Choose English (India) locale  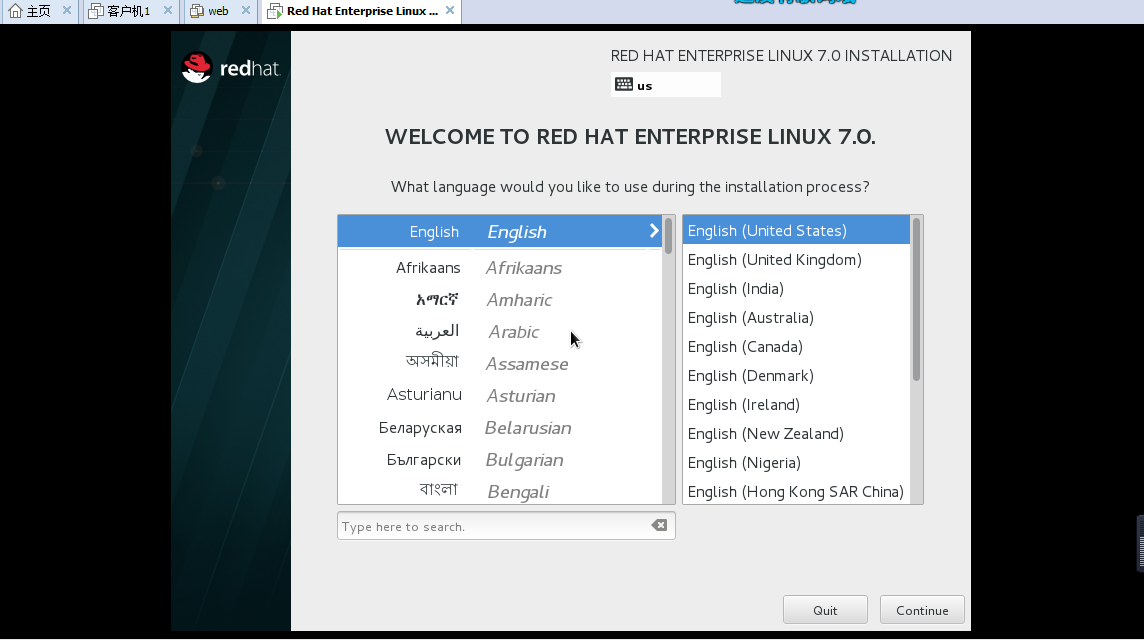[796, 289]
